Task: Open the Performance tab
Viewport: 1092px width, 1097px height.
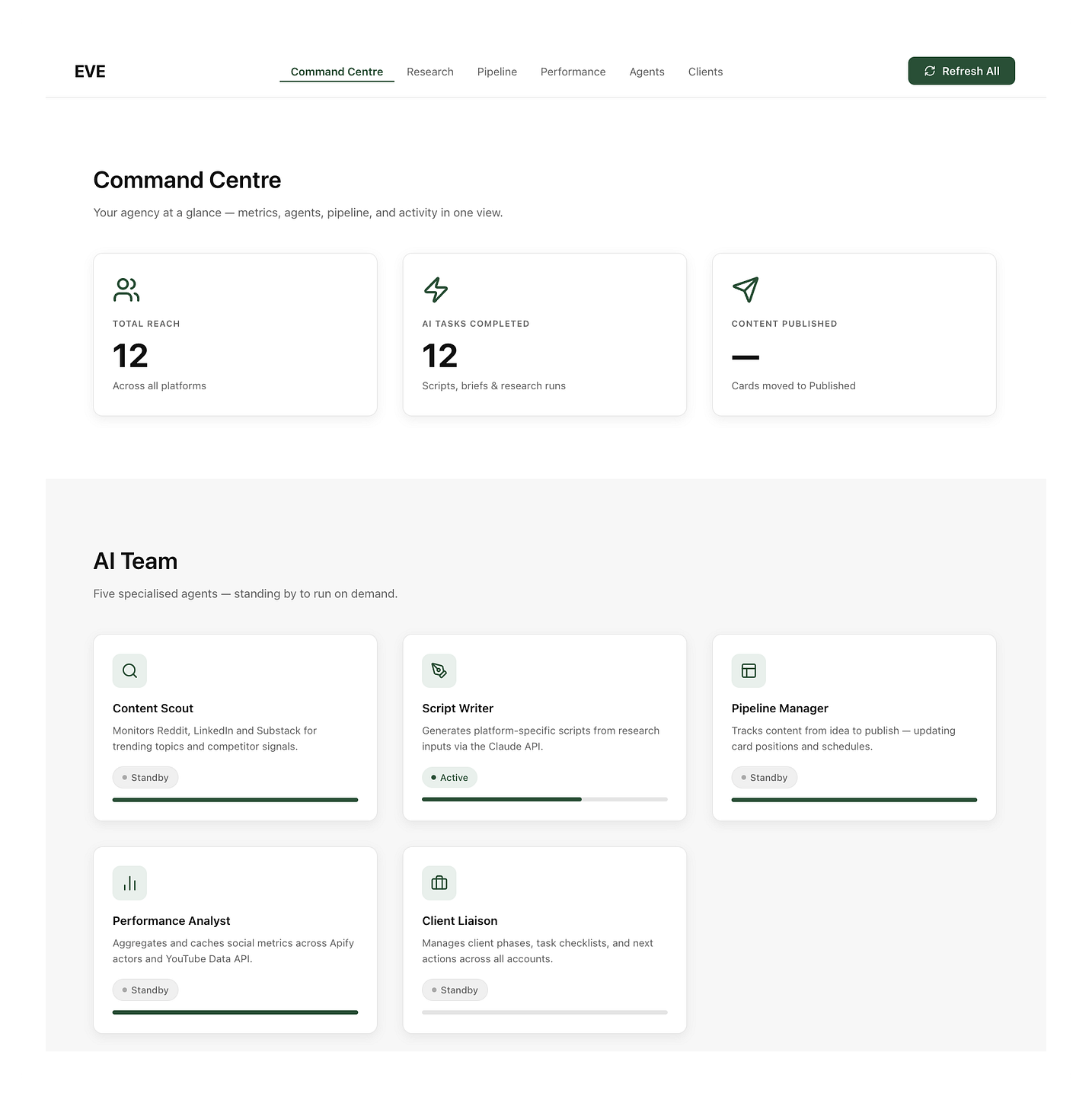Action: (x=573, y=72)
